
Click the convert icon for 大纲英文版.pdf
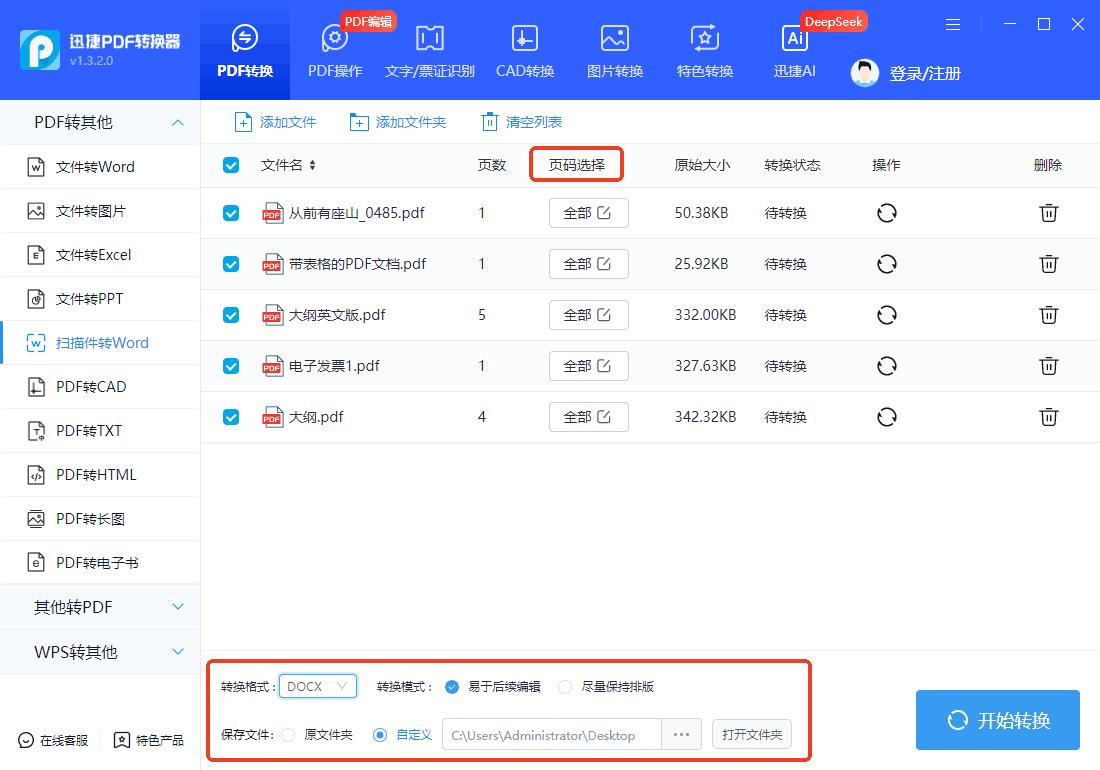point(886,315)
